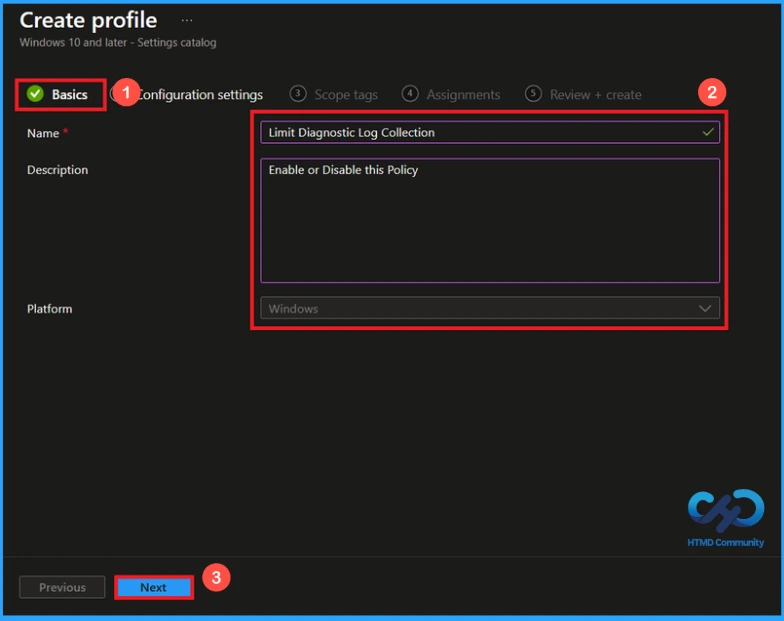Click the 'Name' field label
784x621 pixels.
click(43, 134)
